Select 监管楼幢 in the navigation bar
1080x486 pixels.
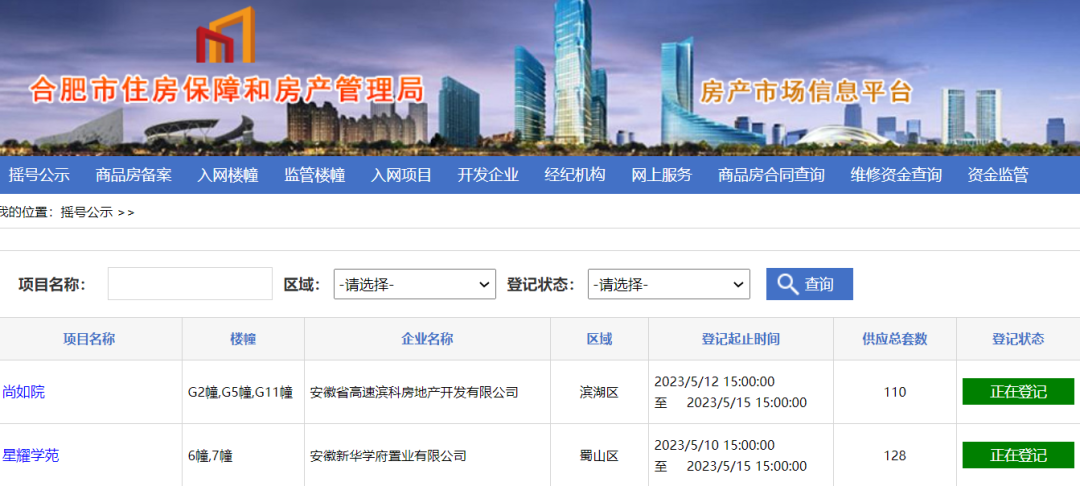pos(315,175)
